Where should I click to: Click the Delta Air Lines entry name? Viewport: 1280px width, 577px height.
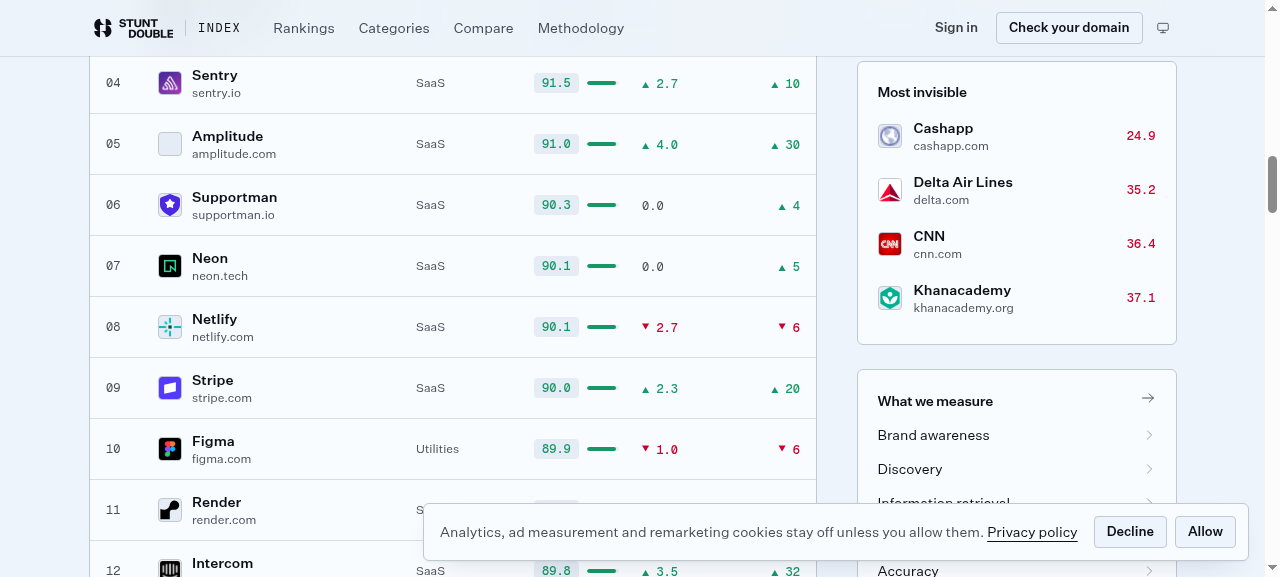(963, 182)
